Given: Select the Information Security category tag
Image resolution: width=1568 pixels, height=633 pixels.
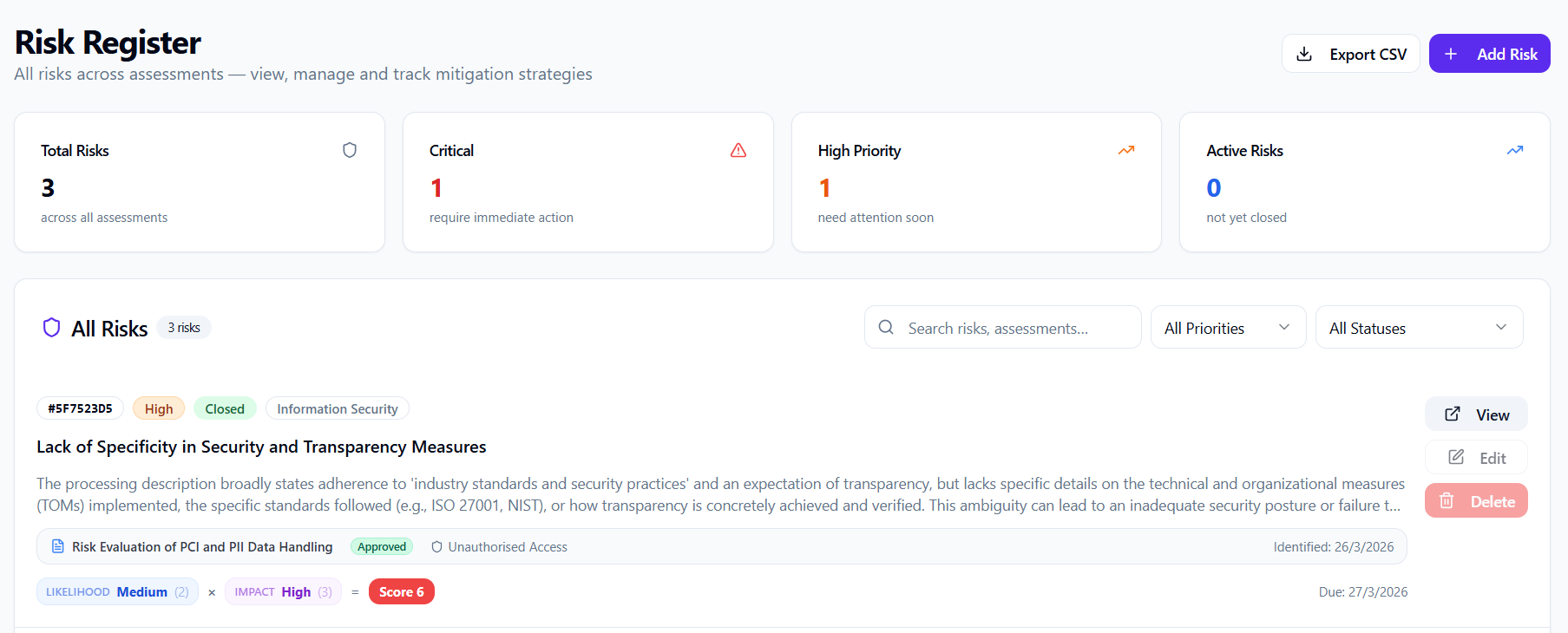Looking at the screenshot, I should point(337,408).
